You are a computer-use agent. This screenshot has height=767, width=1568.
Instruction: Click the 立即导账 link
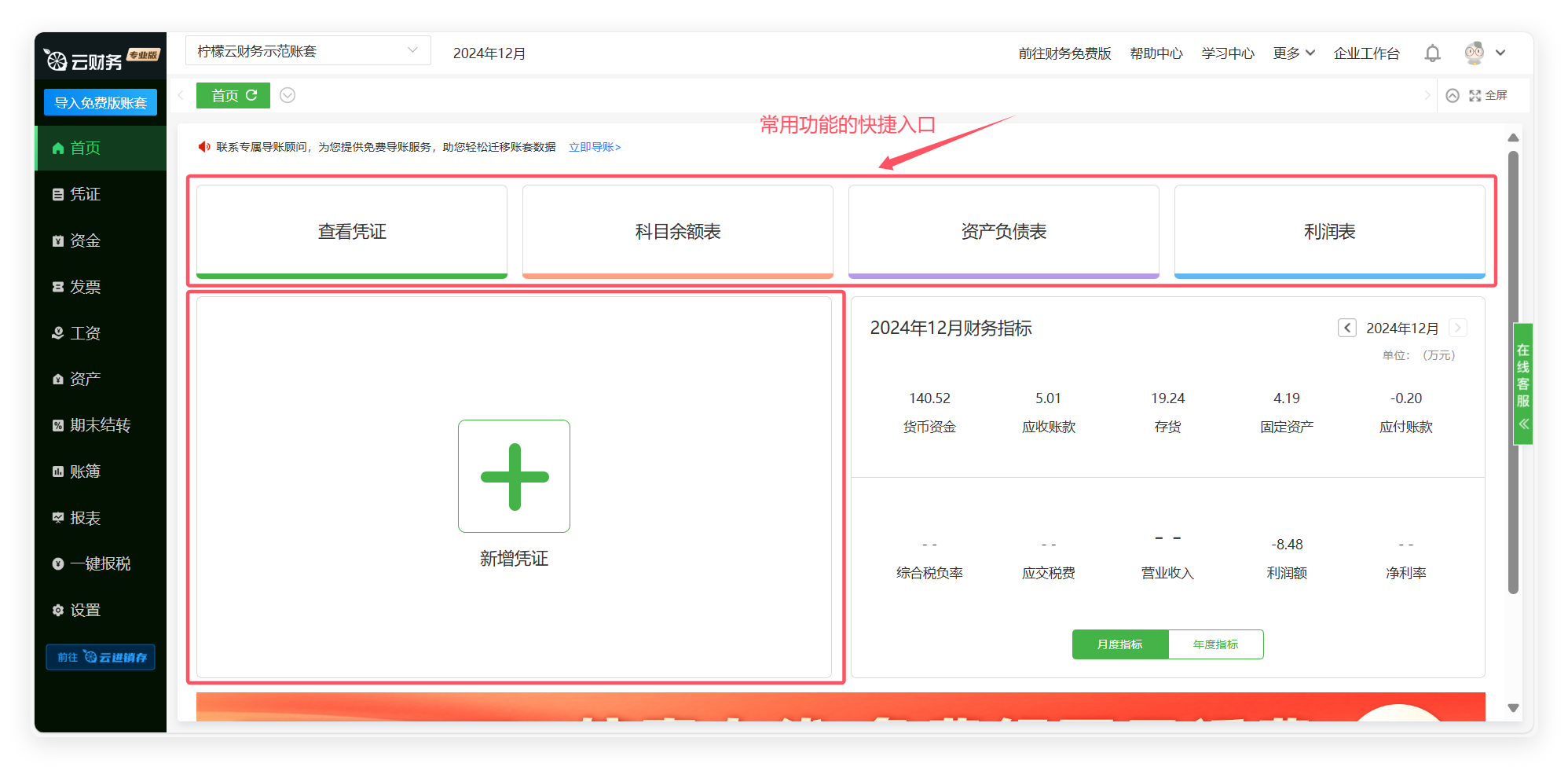(595, 147)
